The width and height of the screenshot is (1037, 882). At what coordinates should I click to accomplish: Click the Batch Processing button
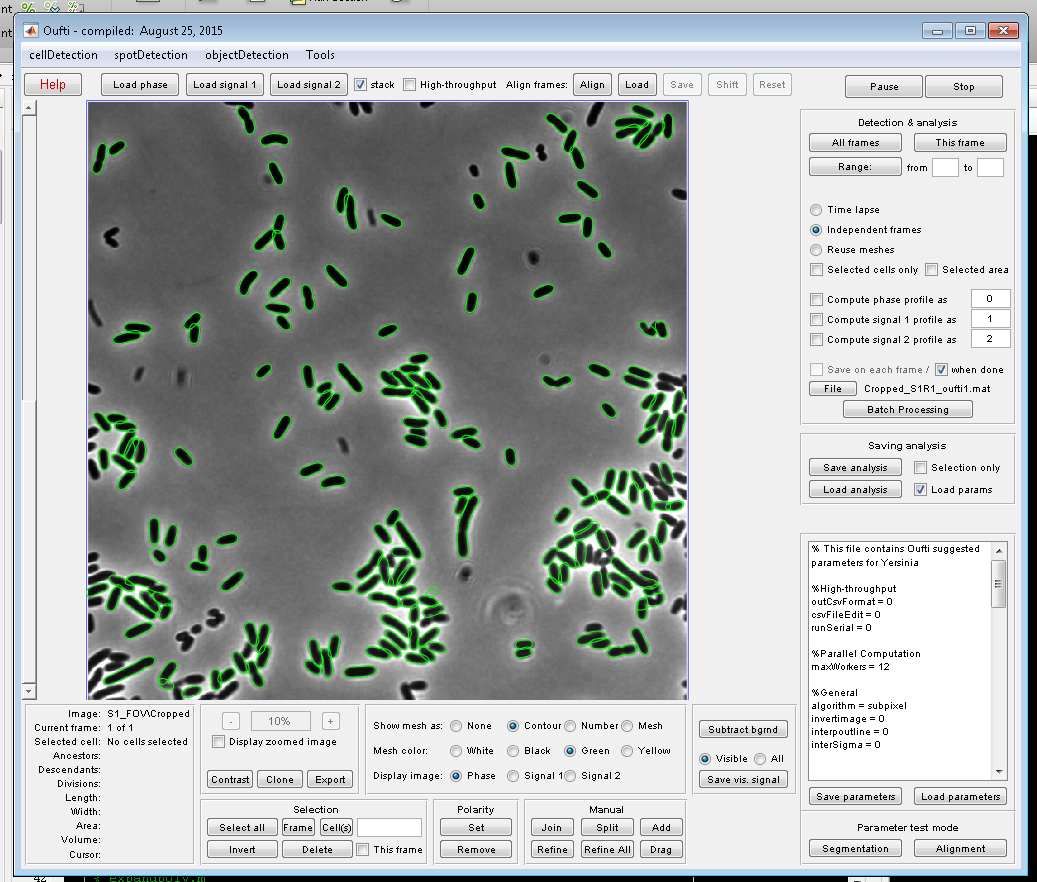click(907, 409)
